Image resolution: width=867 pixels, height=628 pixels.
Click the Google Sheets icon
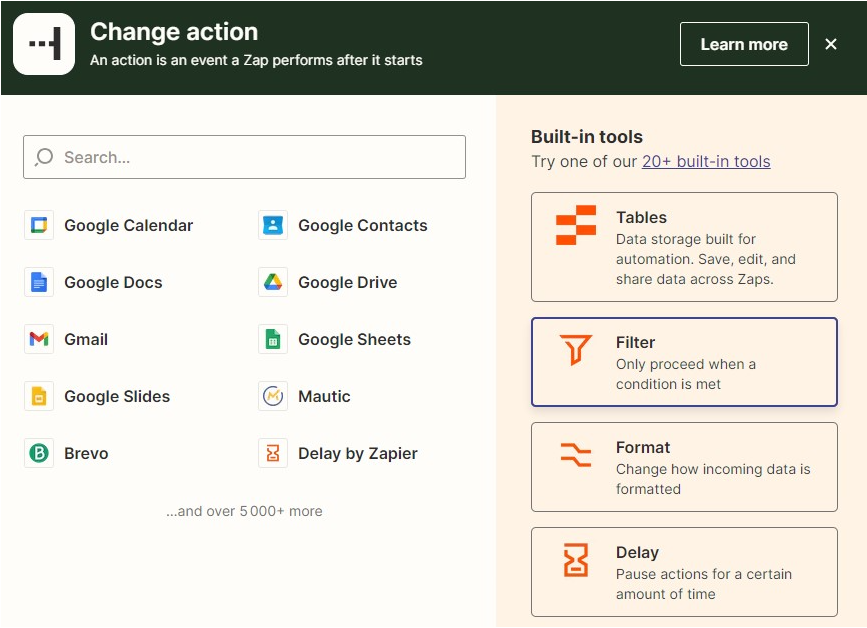point(273,339)
